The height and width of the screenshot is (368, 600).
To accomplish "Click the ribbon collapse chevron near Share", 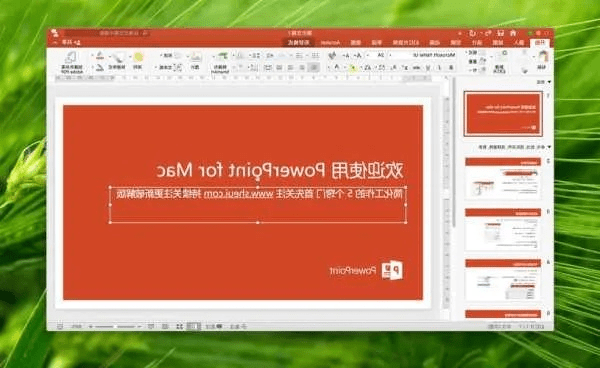I will coord(55,42).
